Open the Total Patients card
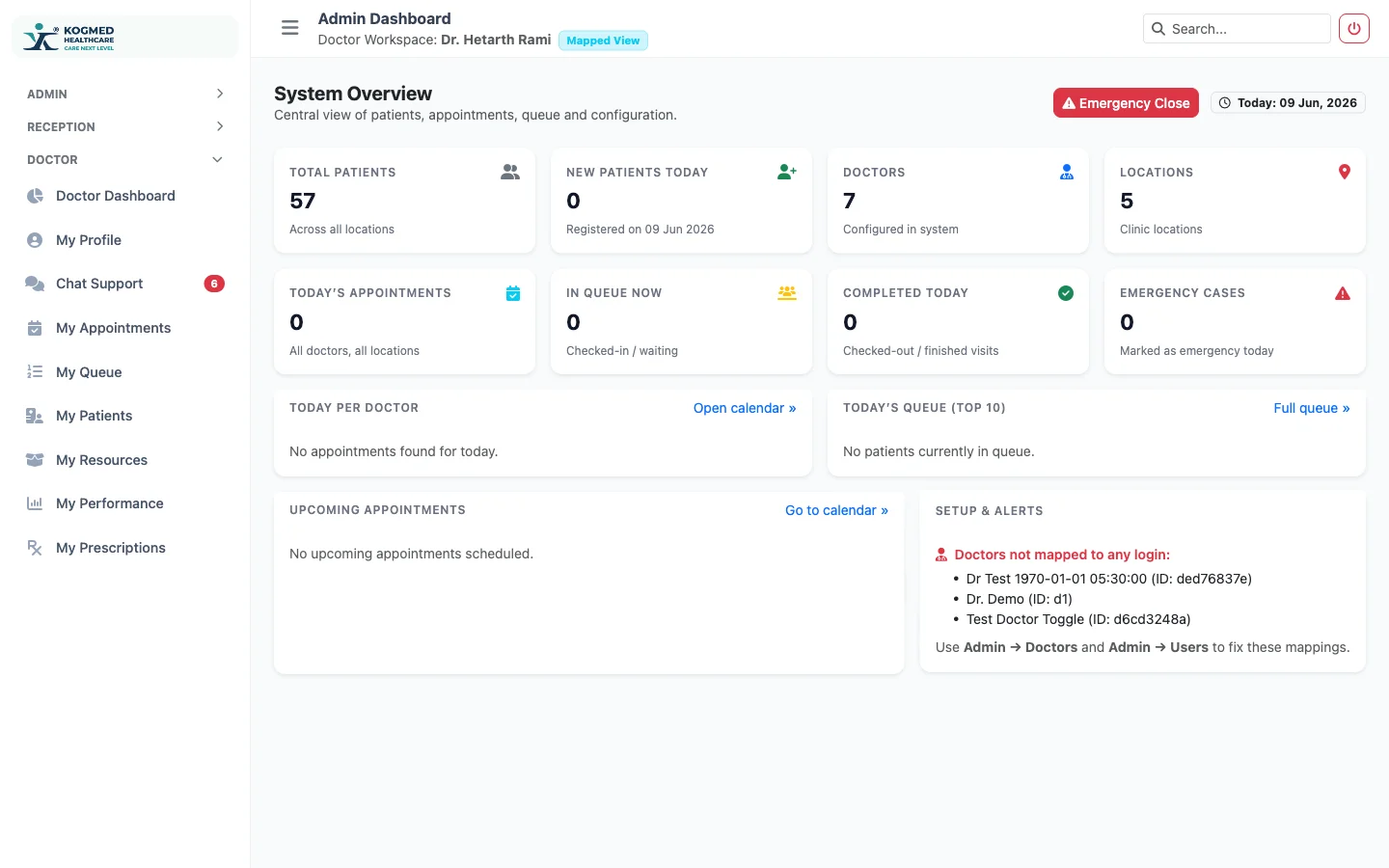This screenshot has width=1389, height=868. [404, 201]
